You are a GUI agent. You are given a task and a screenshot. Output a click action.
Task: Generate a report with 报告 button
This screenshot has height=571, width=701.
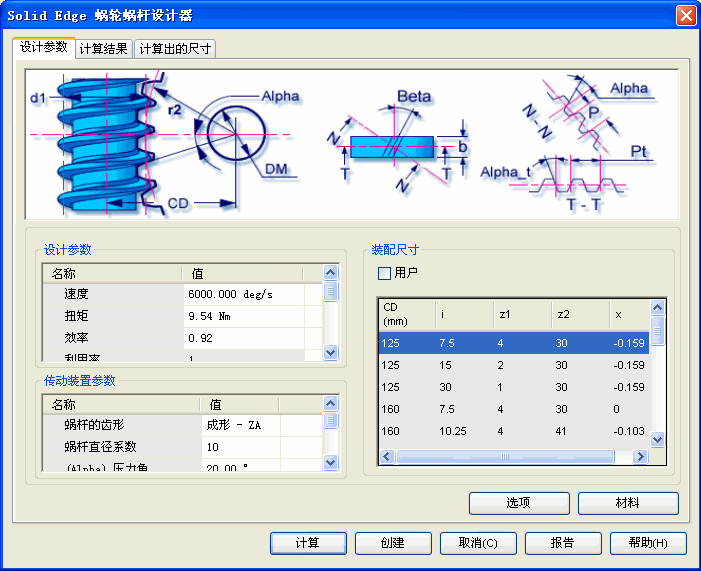pyautogui.click(x=562, y=543)
